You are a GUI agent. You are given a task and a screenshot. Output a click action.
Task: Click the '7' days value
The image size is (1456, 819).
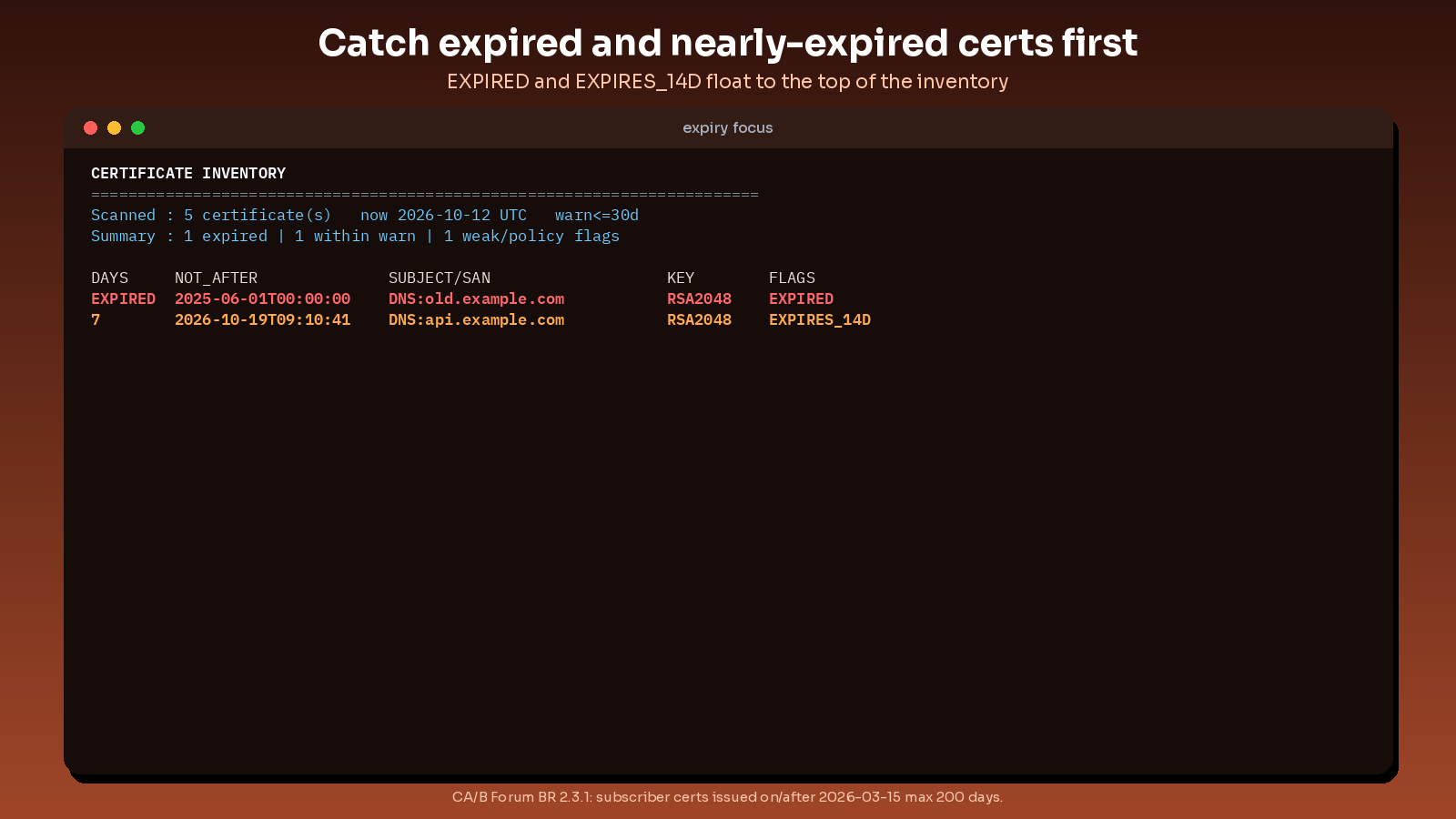(96, 319)
